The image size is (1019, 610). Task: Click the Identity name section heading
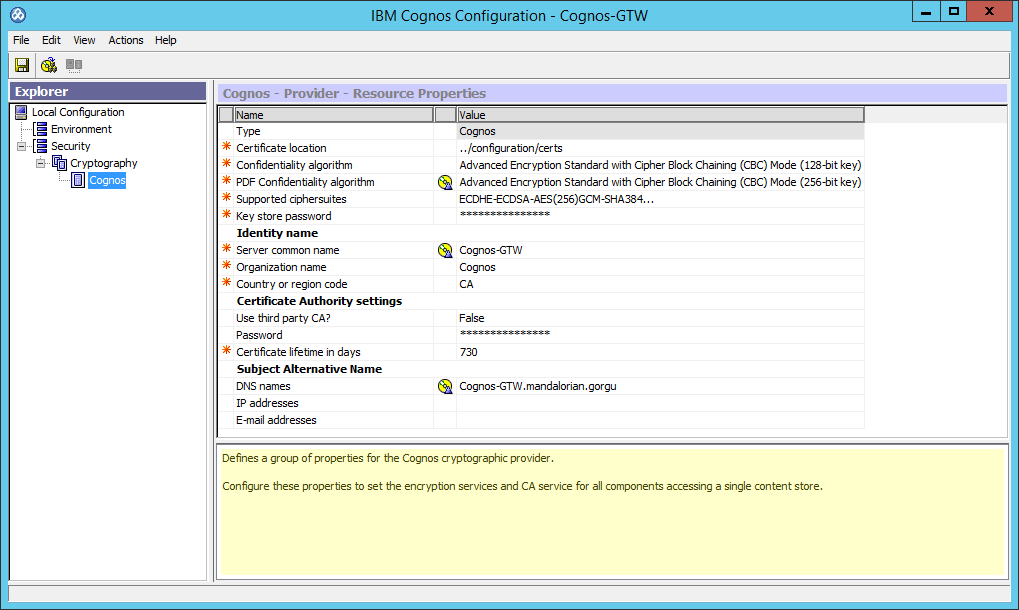[x=277, y=233]
